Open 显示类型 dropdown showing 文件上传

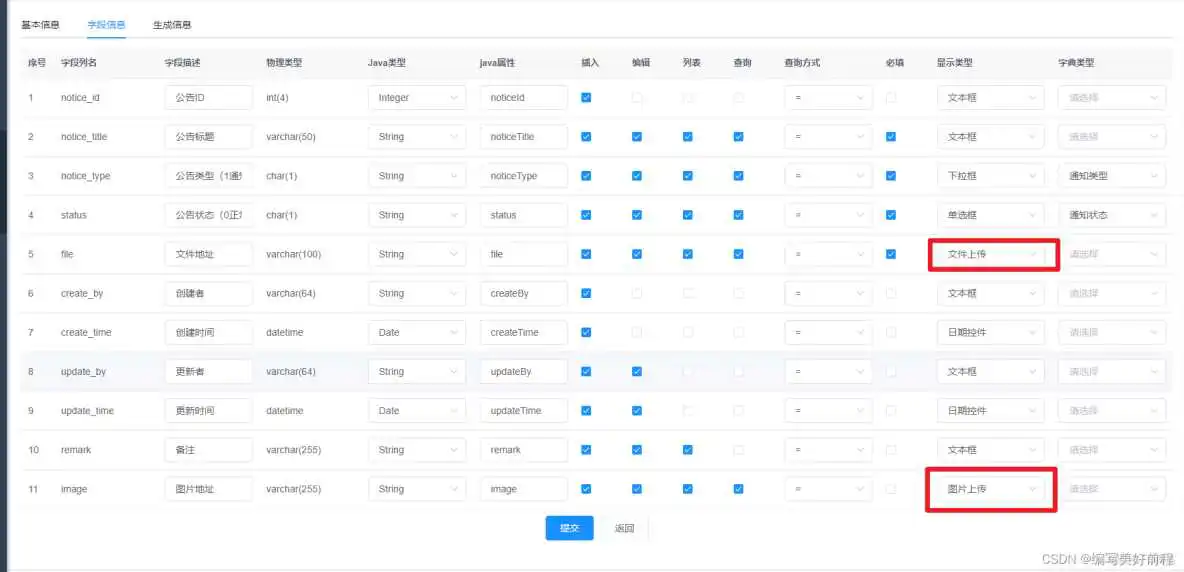[x=990, y=254]
